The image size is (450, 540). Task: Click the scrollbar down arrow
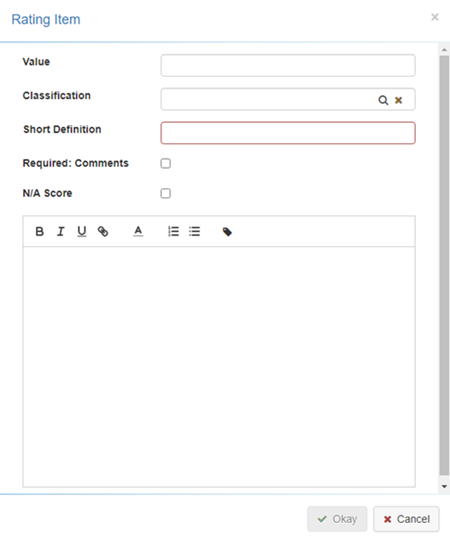[444, 487]
